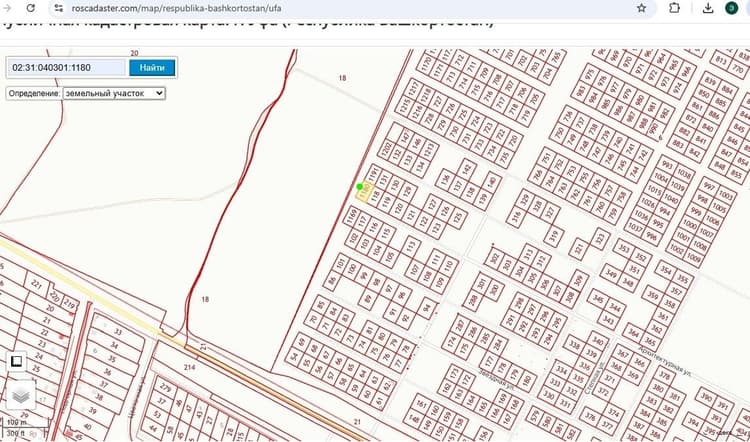
Task: Click the roscadaster.com address bar URL
Action: (x=176, y=8)
